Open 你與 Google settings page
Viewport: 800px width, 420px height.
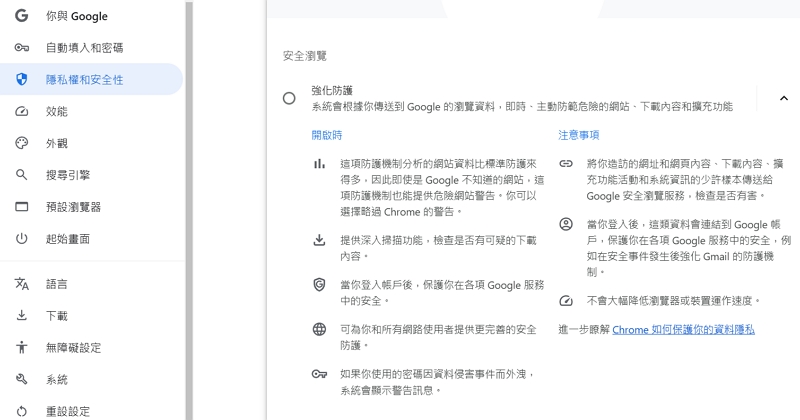point(92,16)
